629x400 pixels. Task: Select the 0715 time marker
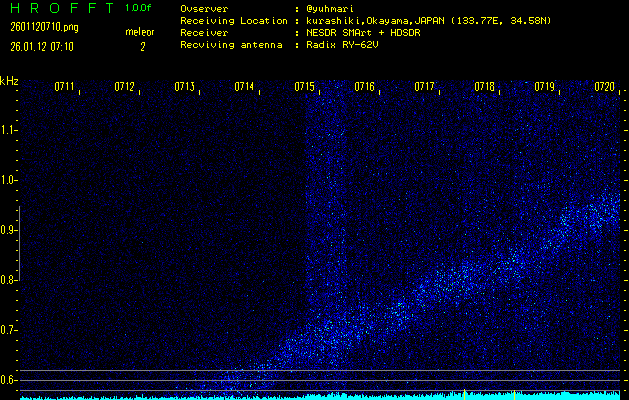(305, 87)
